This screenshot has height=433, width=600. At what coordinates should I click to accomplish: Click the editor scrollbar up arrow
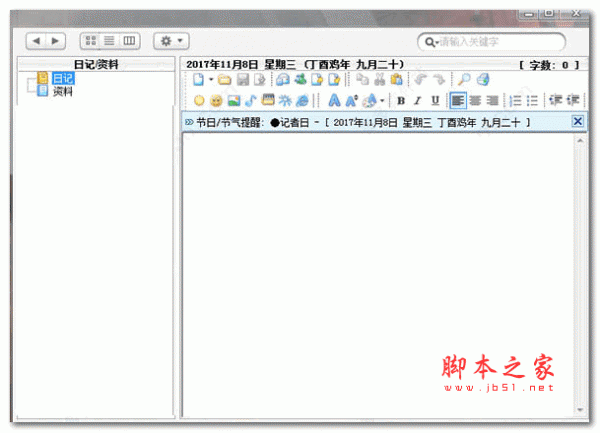tap(580, 141)
